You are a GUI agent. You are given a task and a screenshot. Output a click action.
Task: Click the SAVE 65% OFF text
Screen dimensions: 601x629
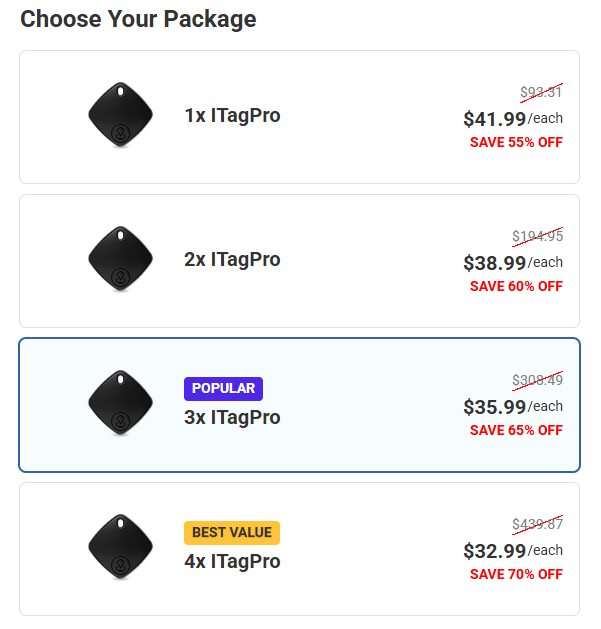[516, 430]
